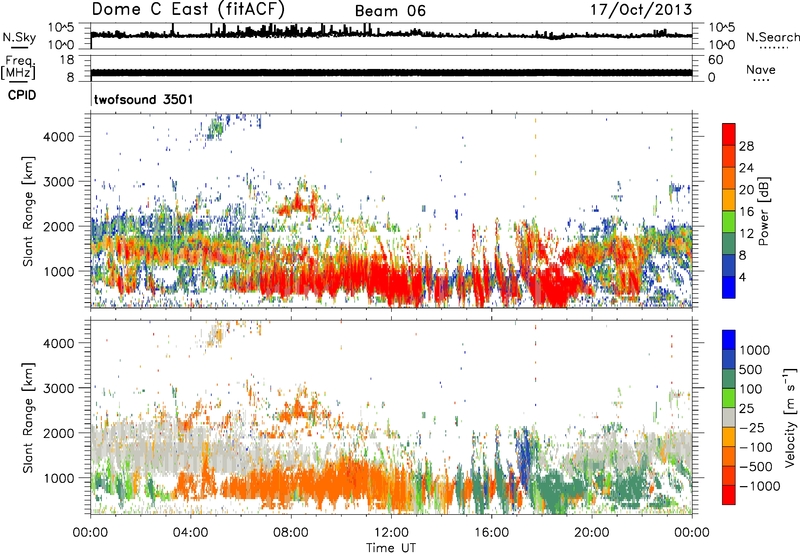Click the '16:00' time tick label
The width and height of the screenshot is (800, 554).
(491, 533)
